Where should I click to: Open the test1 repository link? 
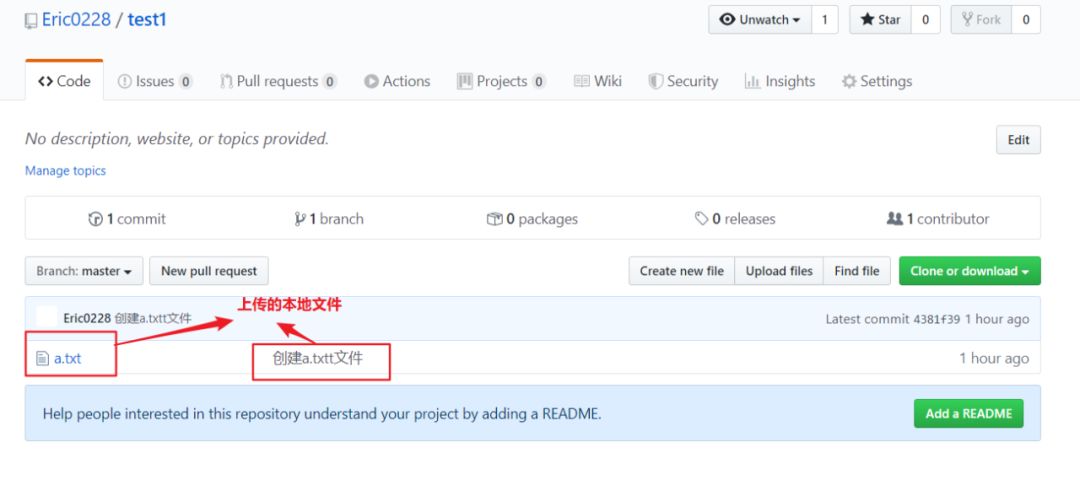point(147,19)
